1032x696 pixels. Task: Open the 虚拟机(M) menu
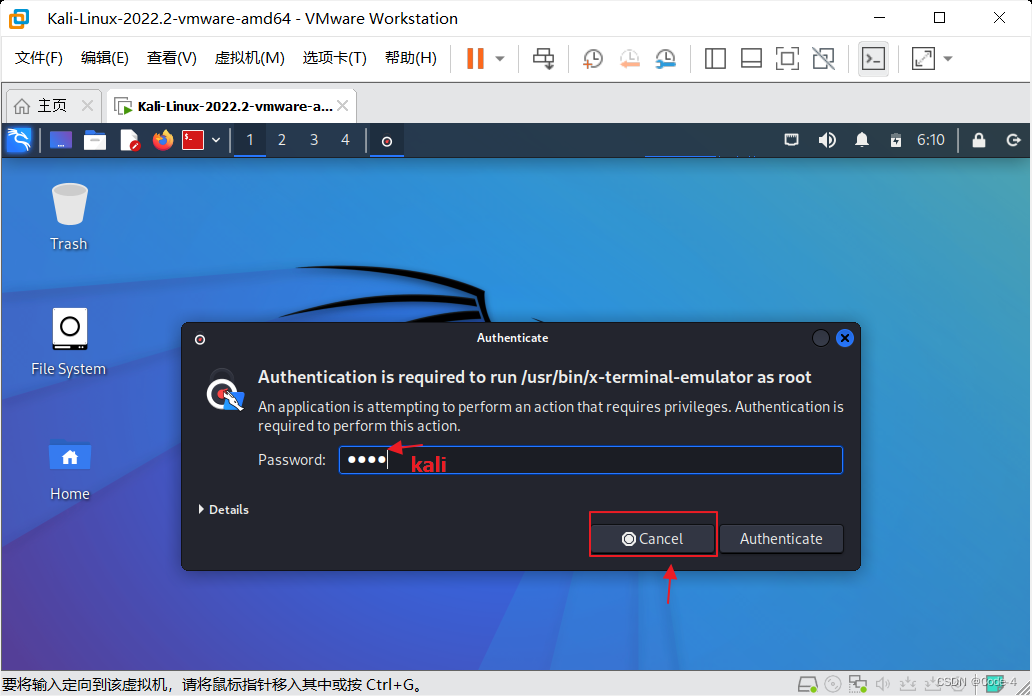[x=250, y=57]
